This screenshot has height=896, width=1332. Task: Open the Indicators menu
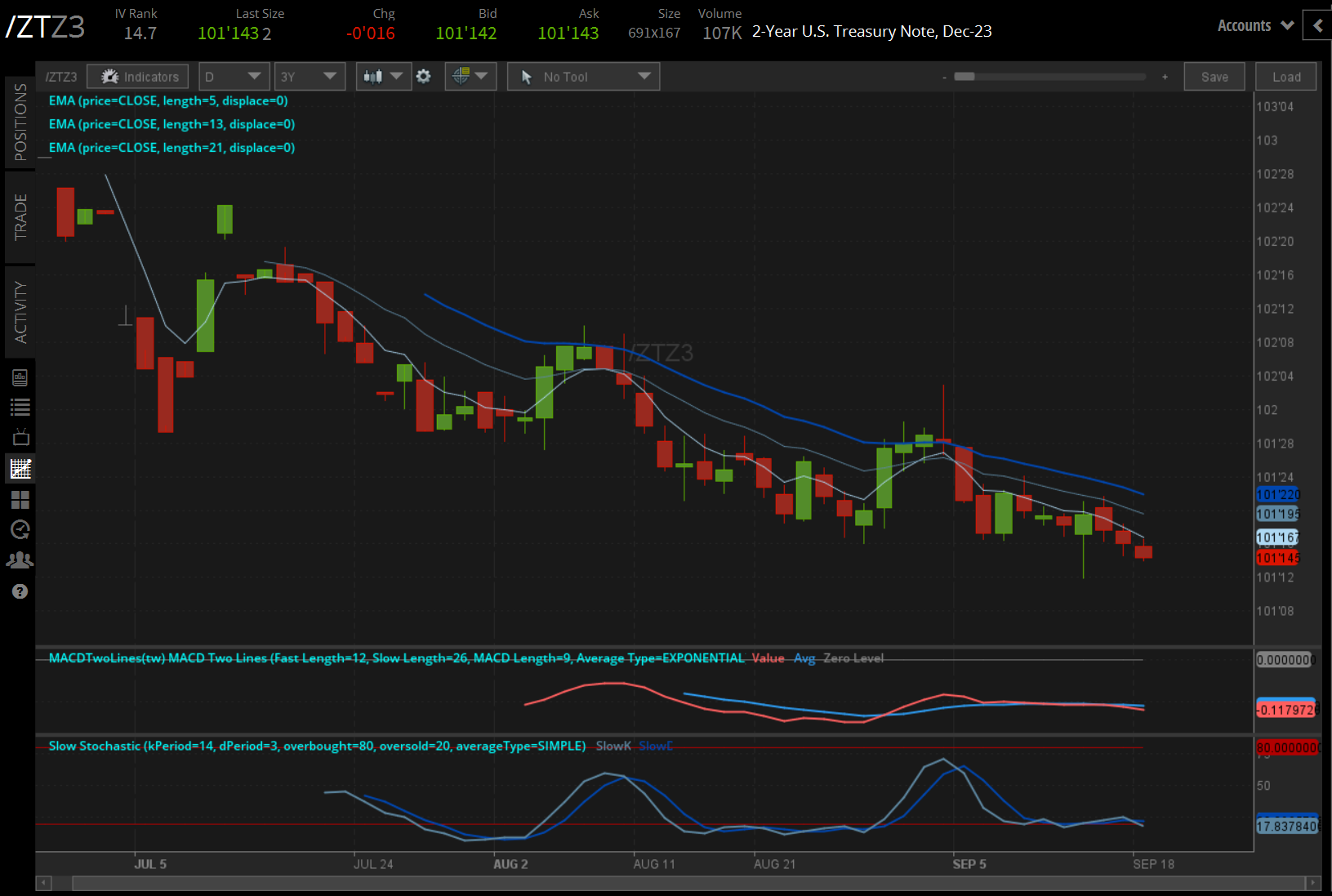click(138, 77)
